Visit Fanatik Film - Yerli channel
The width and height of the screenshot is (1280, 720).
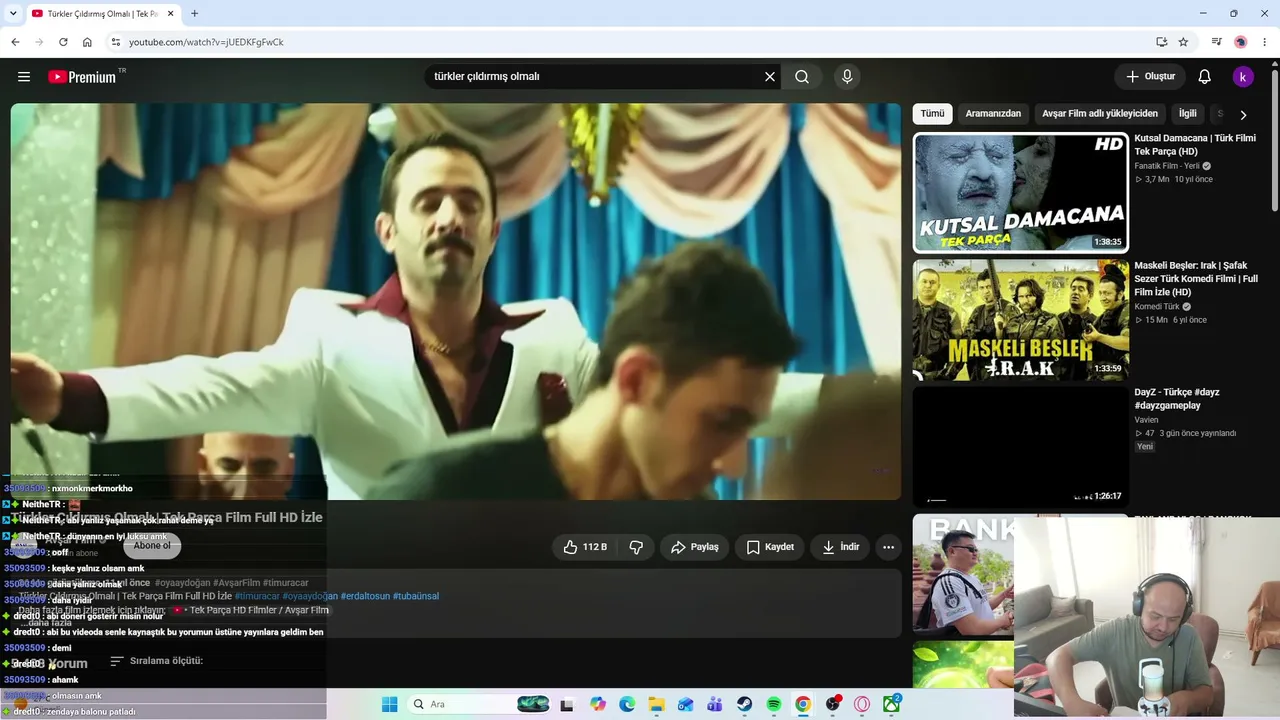[1166, 166]
